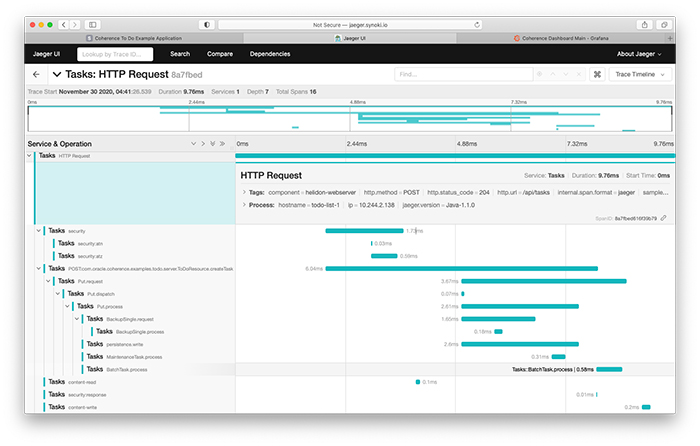Go forward with the Safari forward arrow
700x446 pixels.
[x=75, y=25]
